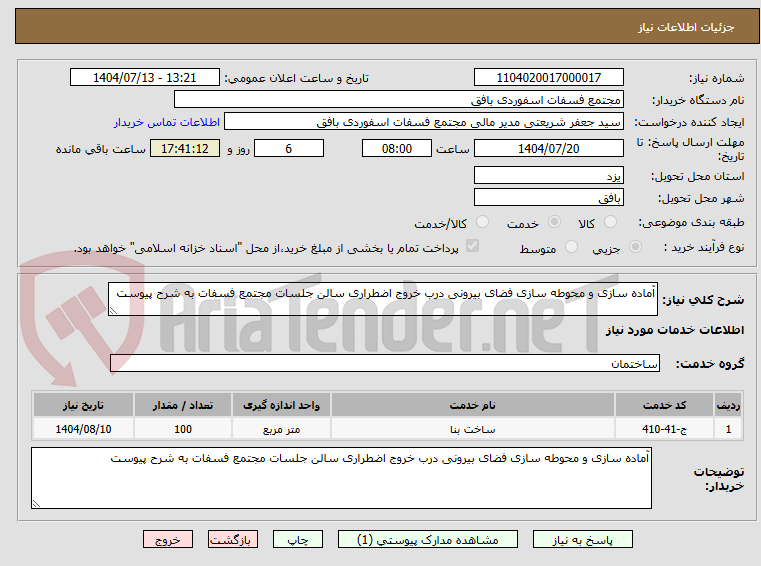Click the شرح کلی نیاز text area

[x=382, y=299]
